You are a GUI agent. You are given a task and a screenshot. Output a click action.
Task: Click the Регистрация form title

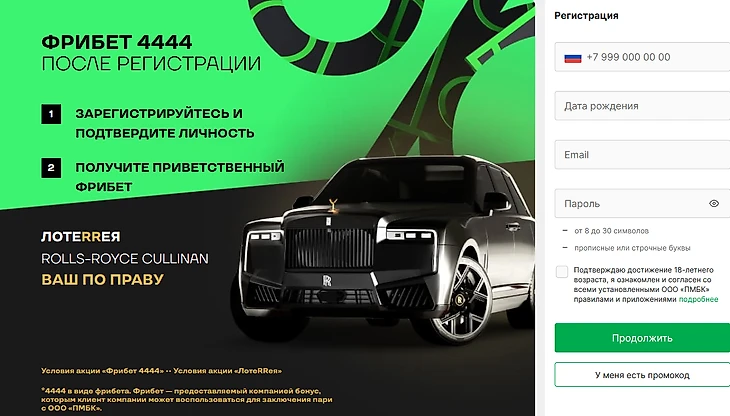[586, 16]
